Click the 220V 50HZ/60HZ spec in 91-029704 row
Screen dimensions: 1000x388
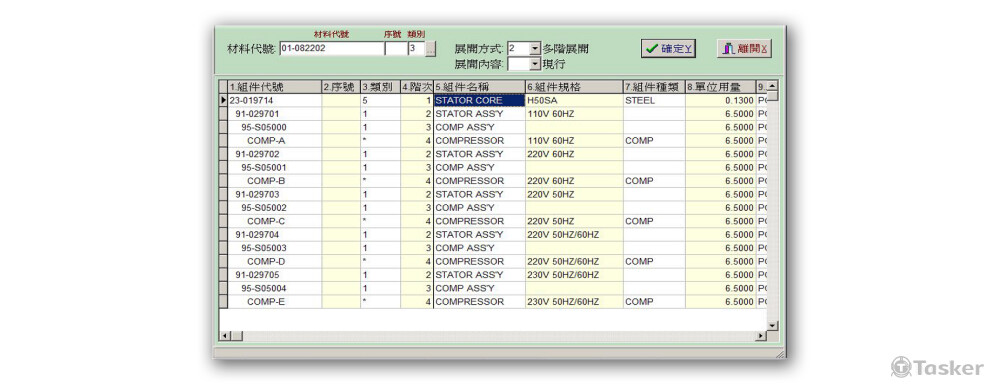[575, 234]
